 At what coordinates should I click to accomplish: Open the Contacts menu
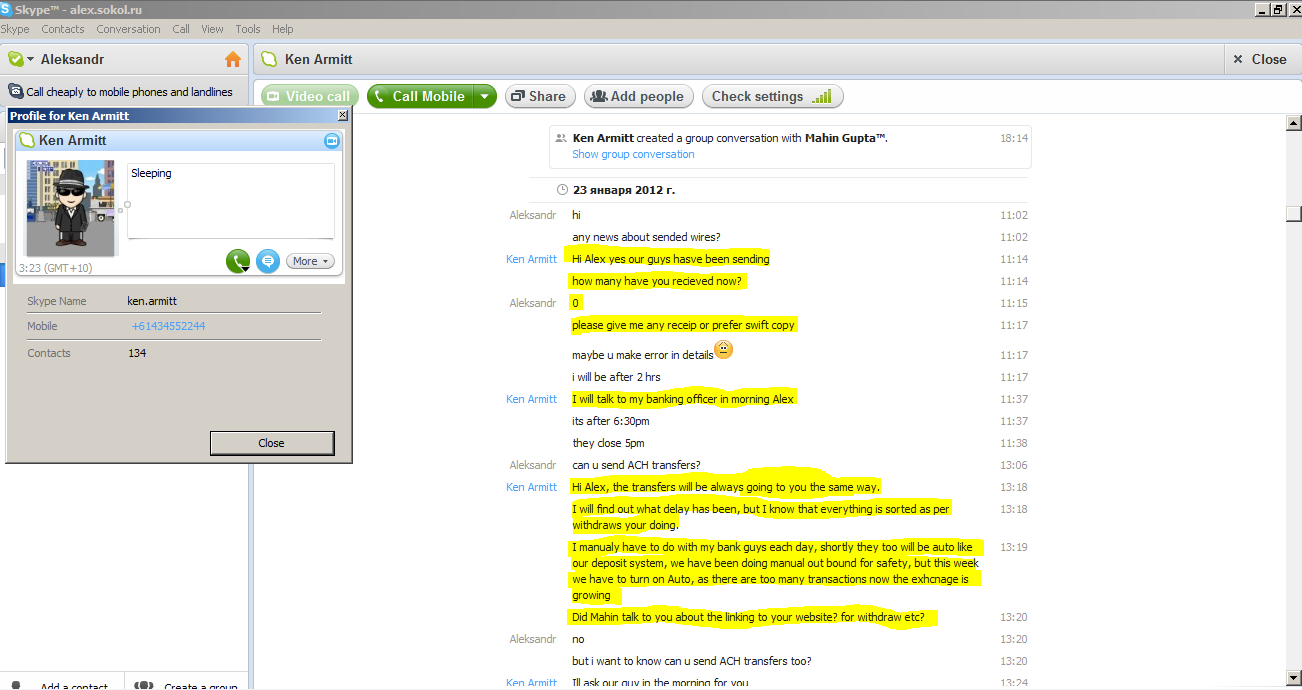63,29
